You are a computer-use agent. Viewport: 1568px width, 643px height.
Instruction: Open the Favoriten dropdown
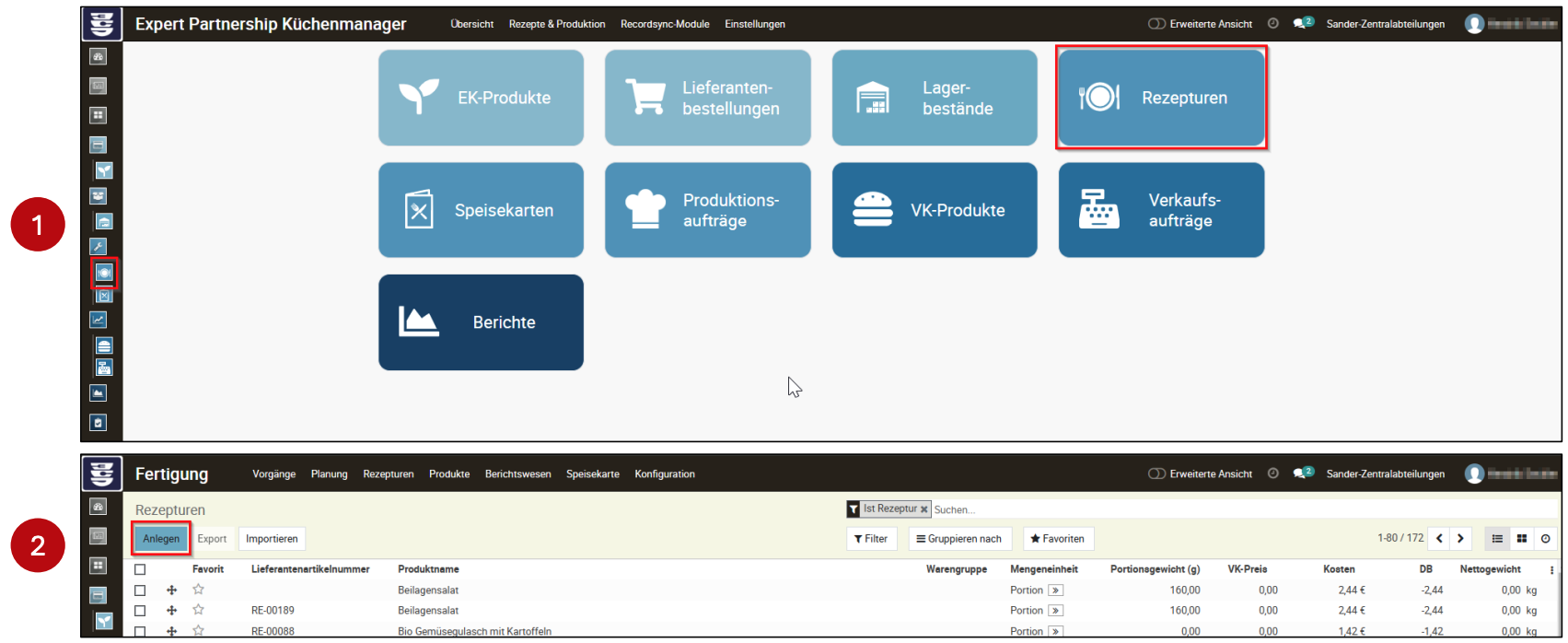click(x=1058, y=539)
